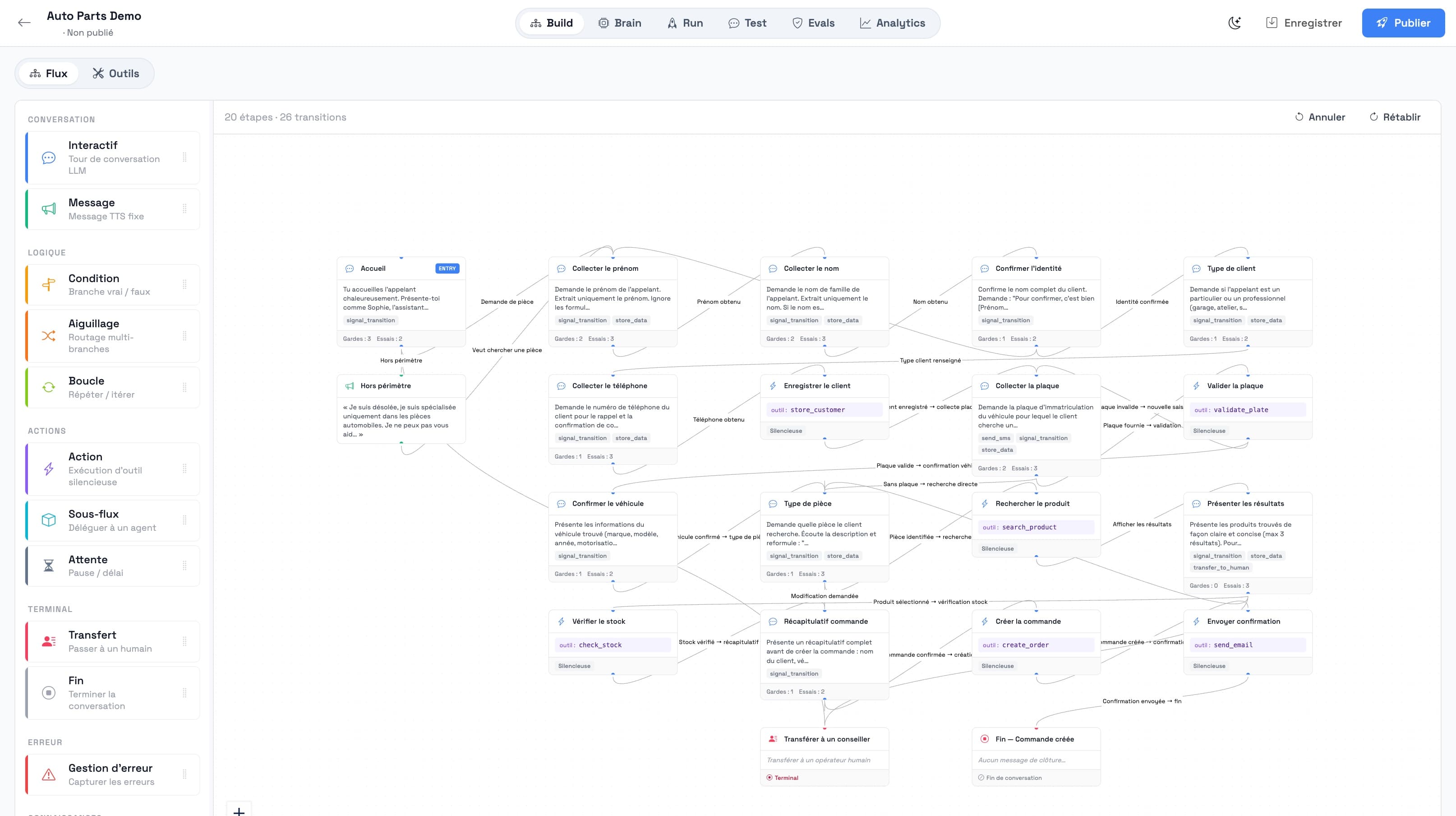The width and height of the screenshot is (1456, 816).
Task: Select the Hors périmètre node title
Action: point(386,386)
